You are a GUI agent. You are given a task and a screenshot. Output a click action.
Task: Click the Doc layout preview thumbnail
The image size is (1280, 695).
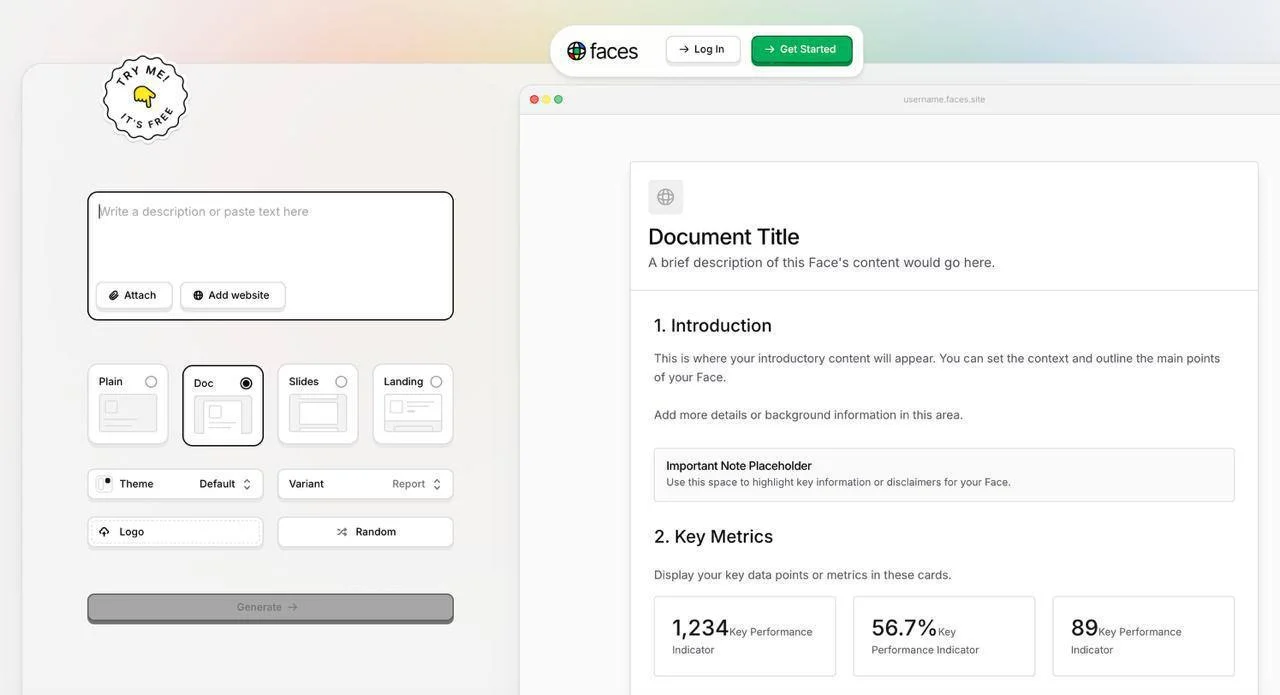[x=223, y=415]
